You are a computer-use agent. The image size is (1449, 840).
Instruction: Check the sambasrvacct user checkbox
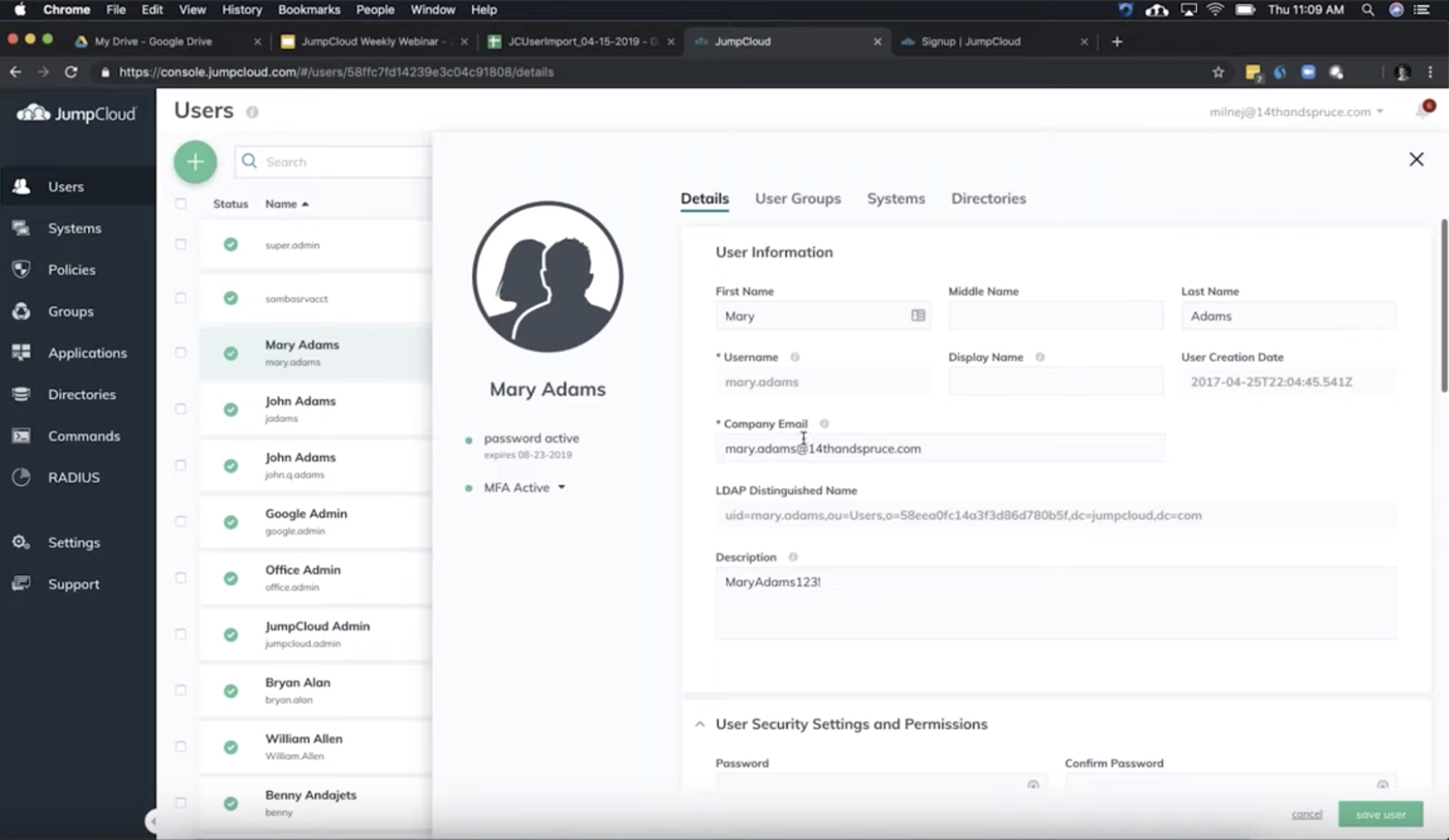point(181,298)
